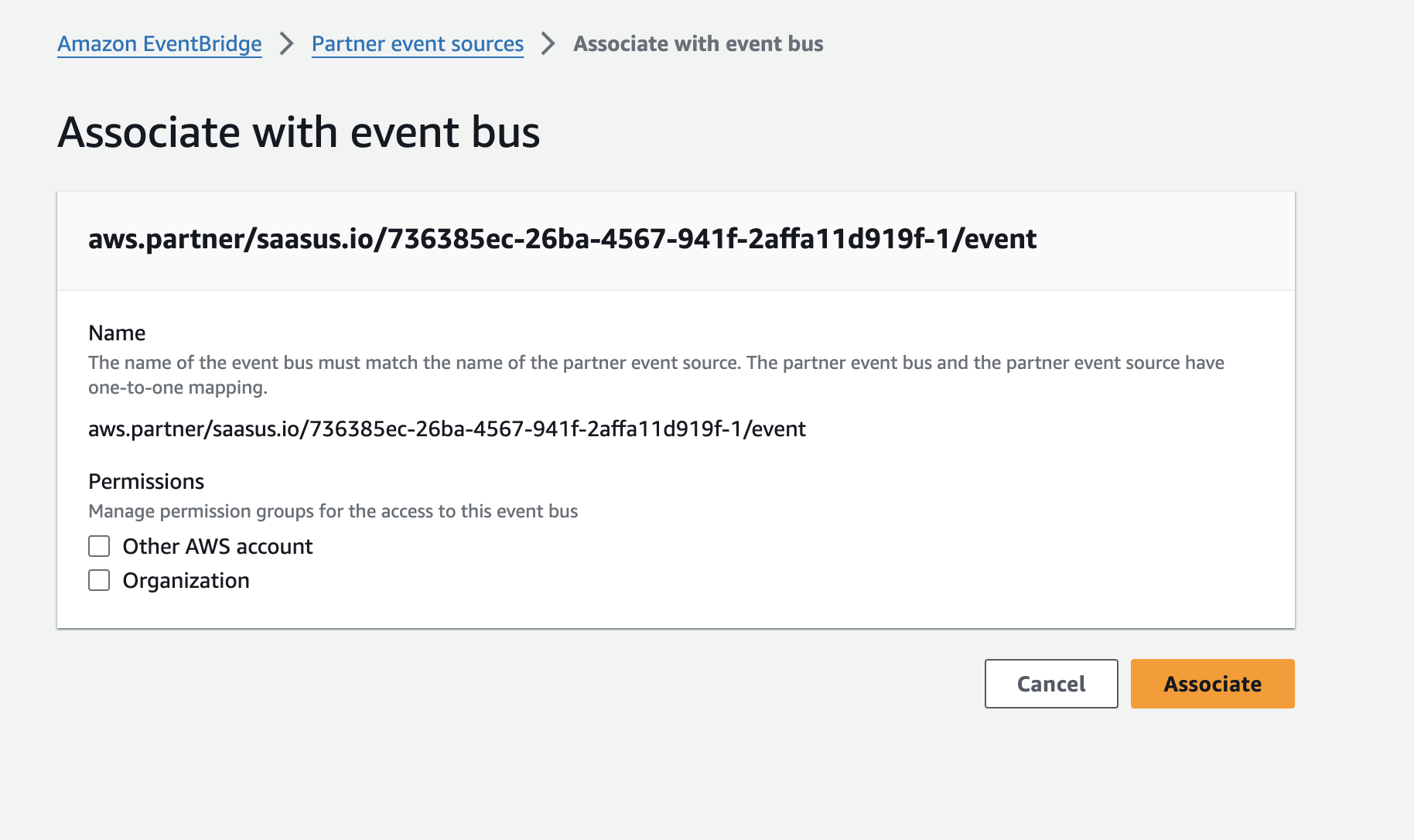Click the 'Manage permission groups' help text
The height and width of the screenshot is (840, 1414).
[x=333, y=511]
